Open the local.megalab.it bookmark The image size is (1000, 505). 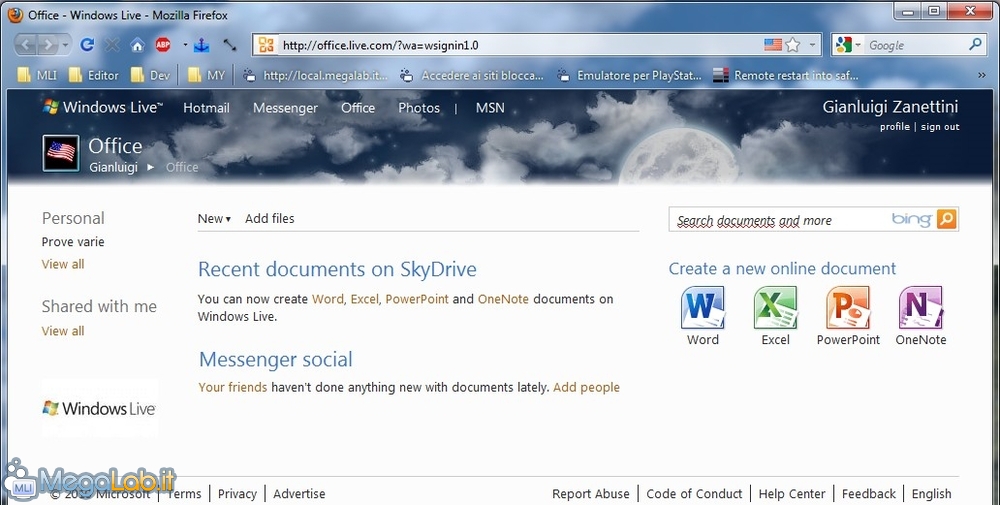click(x=316, y=75)
